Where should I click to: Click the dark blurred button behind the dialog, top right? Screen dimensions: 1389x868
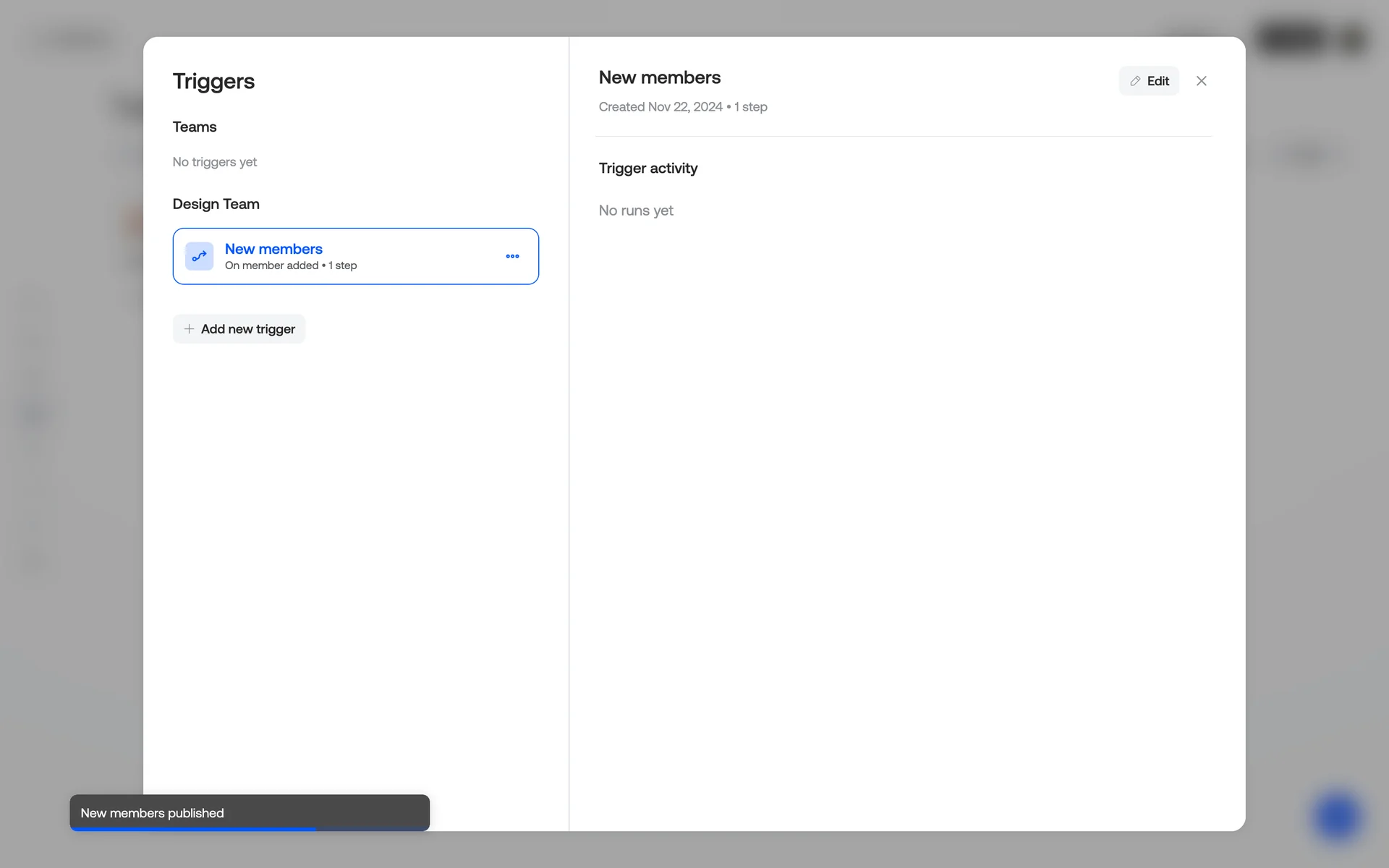[1293, 39]
